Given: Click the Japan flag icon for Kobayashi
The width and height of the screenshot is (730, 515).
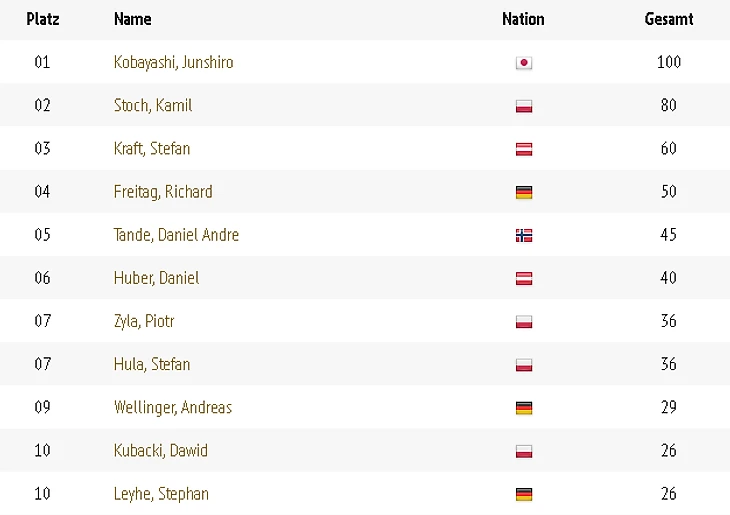Looking at the screenshot, I should pyautogui.click(x=524, y=63).
